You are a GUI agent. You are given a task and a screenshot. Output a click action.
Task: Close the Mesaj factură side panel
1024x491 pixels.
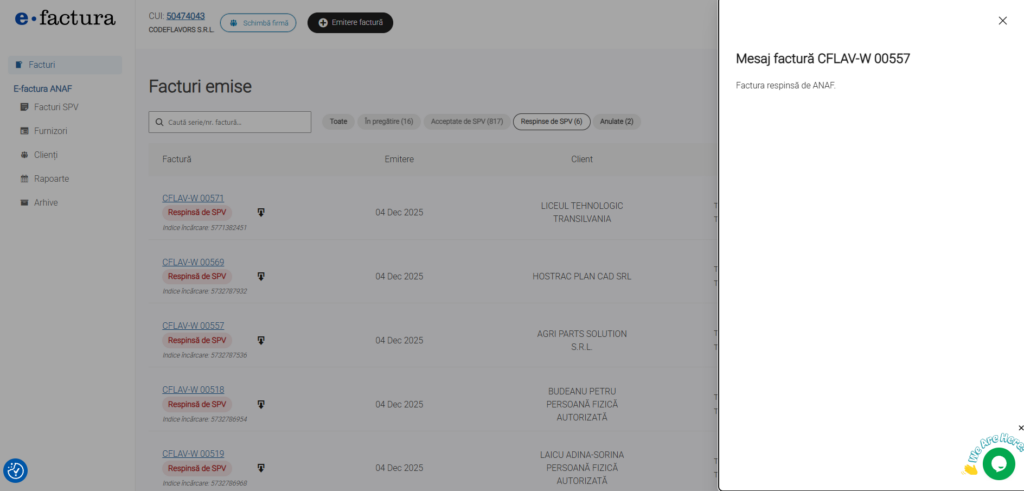tap(1002, 21)
